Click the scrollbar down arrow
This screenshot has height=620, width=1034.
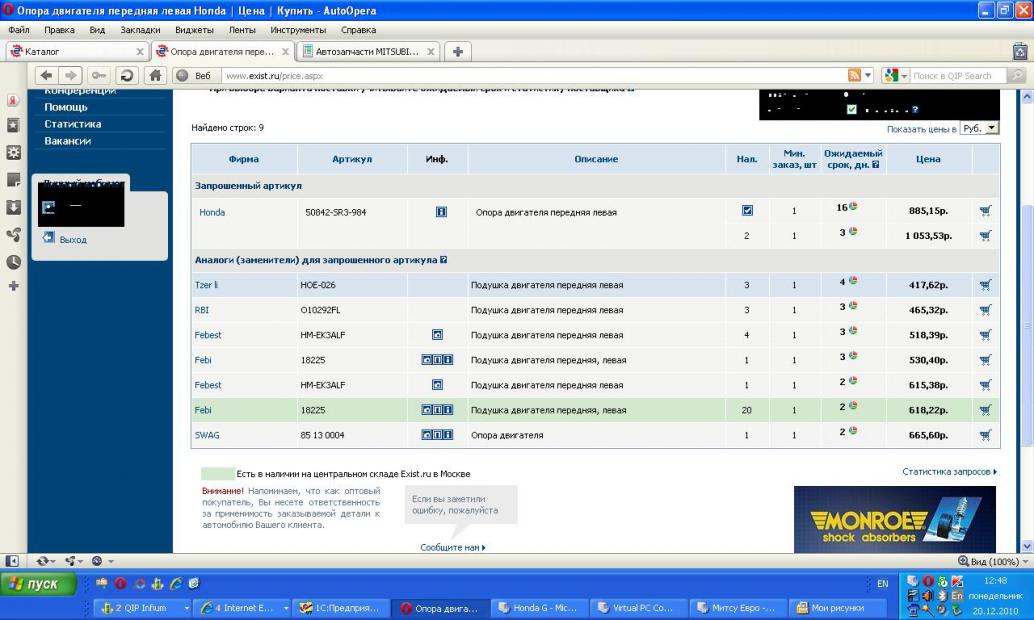[1027, 546]
